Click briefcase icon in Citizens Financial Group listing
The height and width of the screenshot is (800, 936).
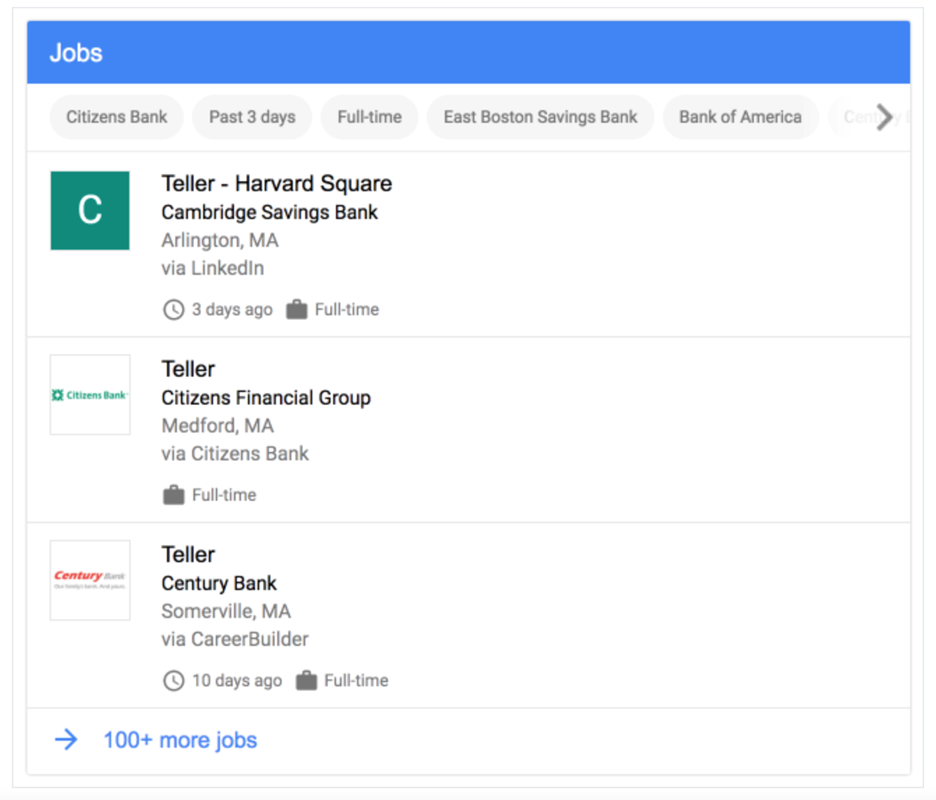tap(173, 495)
